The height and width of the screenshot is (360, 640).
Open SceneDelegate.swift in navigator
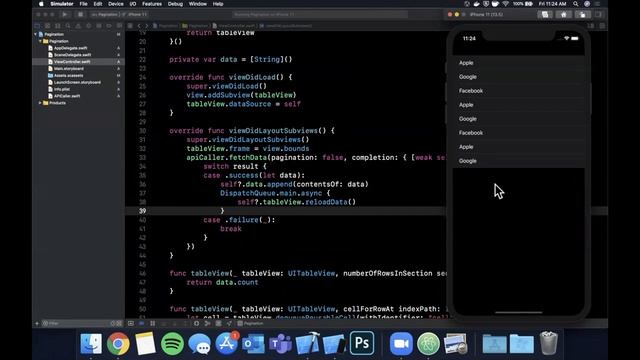pos(72,55)
